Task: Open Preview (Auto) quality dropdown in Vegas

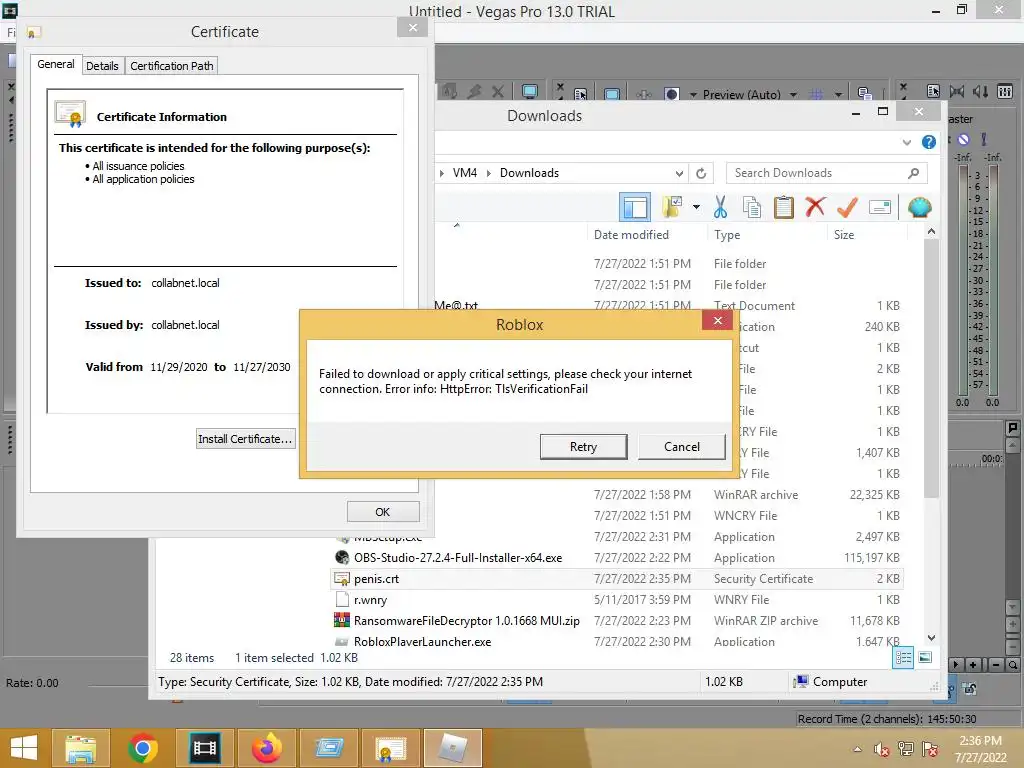Action: (x=793, y=95)
